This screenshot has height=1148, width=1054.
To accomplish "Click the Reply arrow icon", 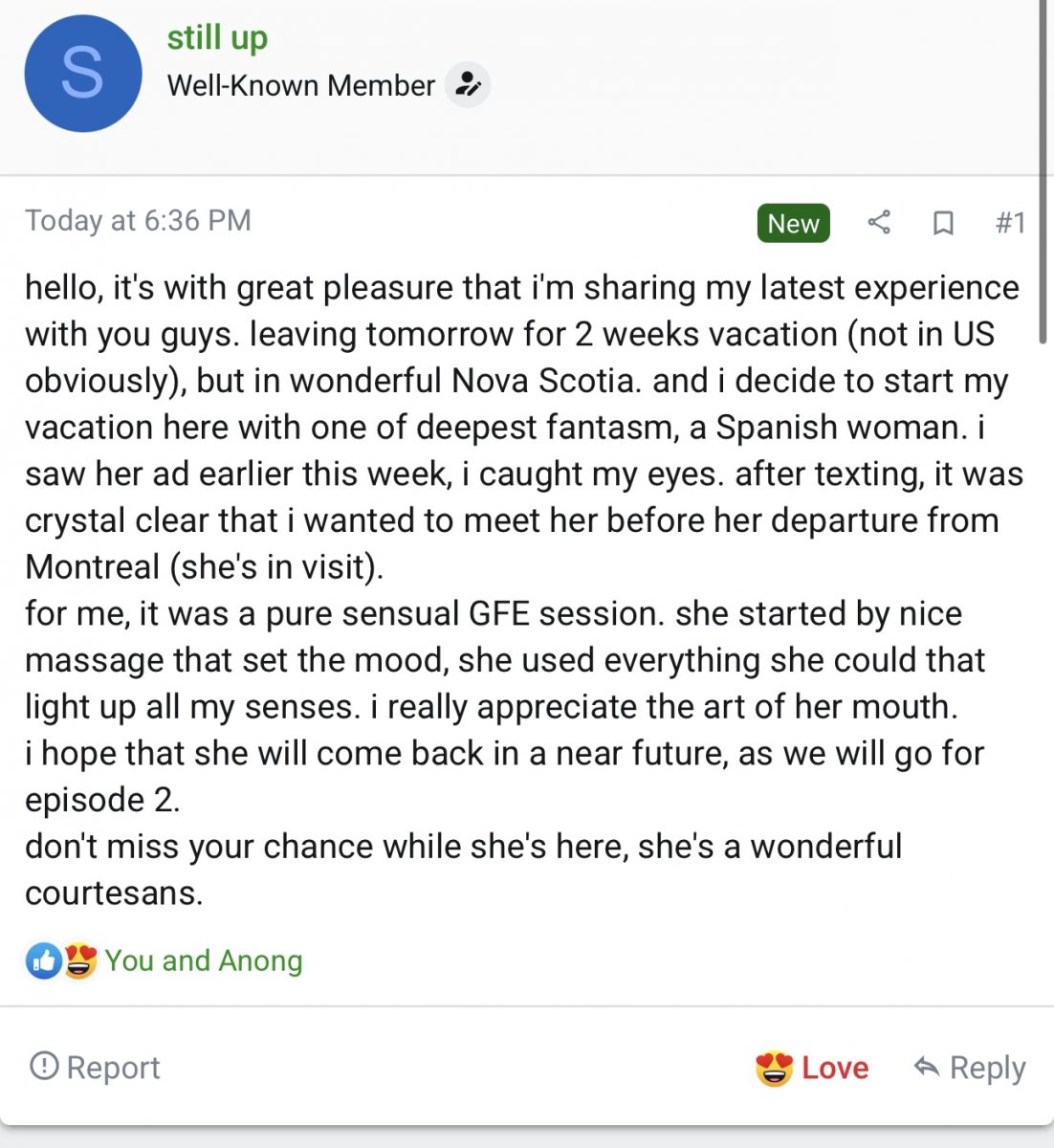I will [926, 1067].
